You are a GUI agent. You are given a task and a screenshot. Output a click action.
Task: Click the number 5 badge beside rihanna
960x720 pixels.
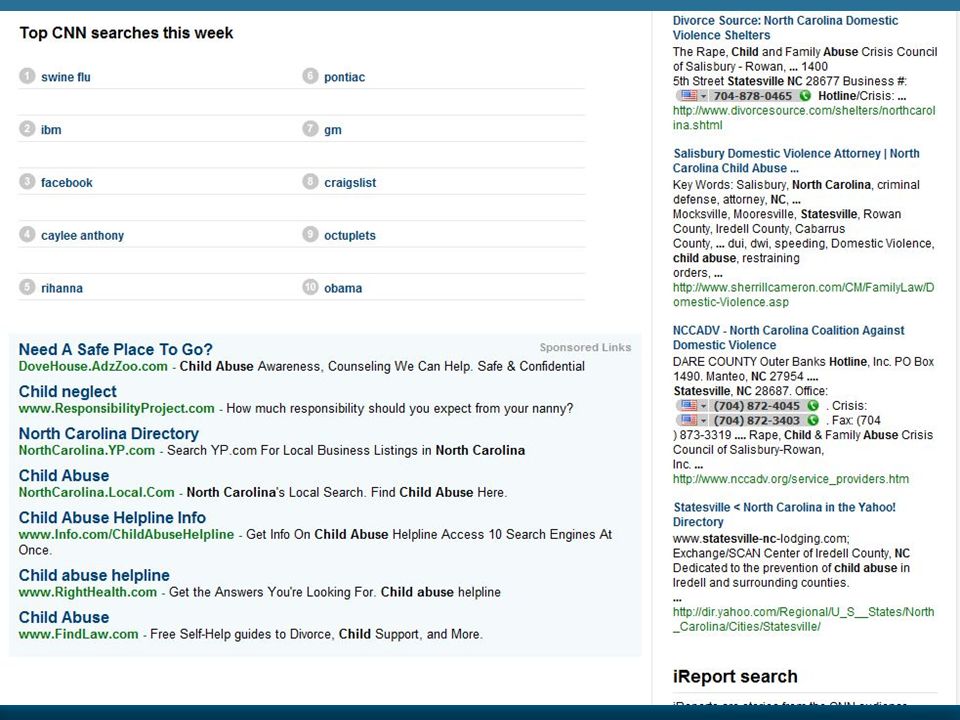click(x=27, y=287)
